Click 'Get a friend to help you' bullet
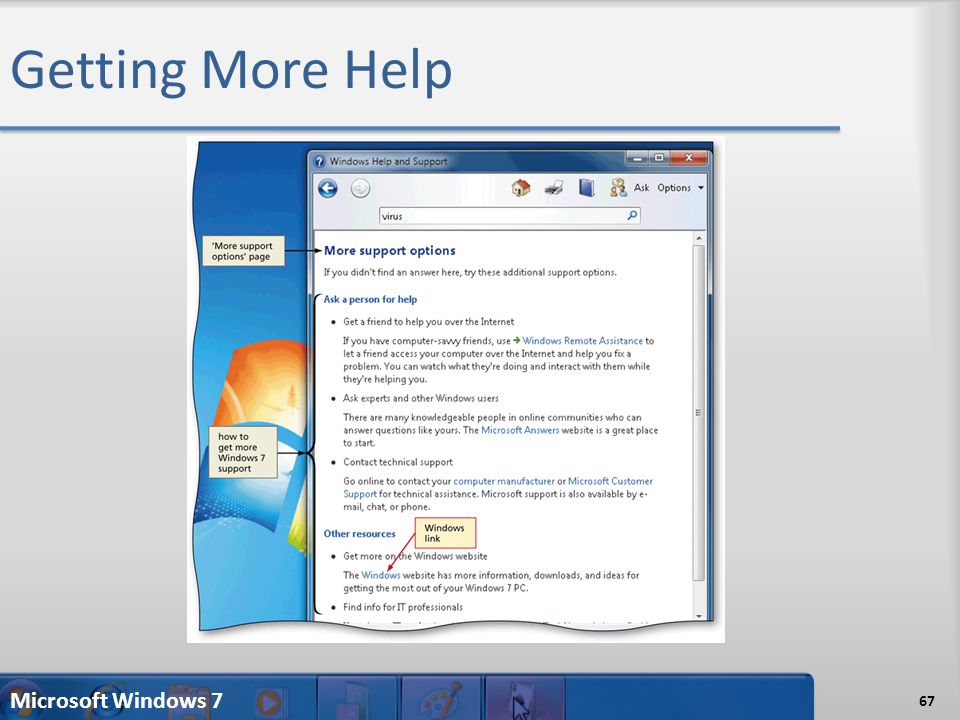The height and width of the screenshot is (720, 960). tap(429, 321)
